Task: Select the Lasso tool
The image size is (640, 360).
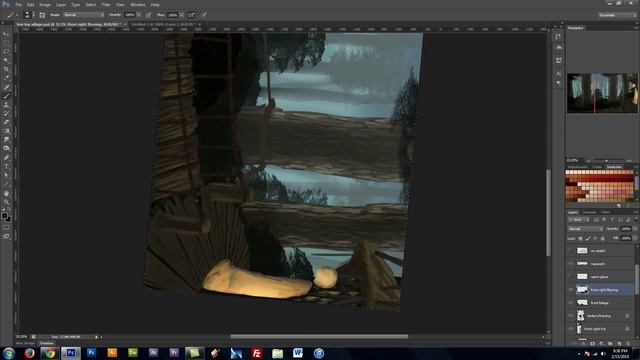Action: pos(6,52)
